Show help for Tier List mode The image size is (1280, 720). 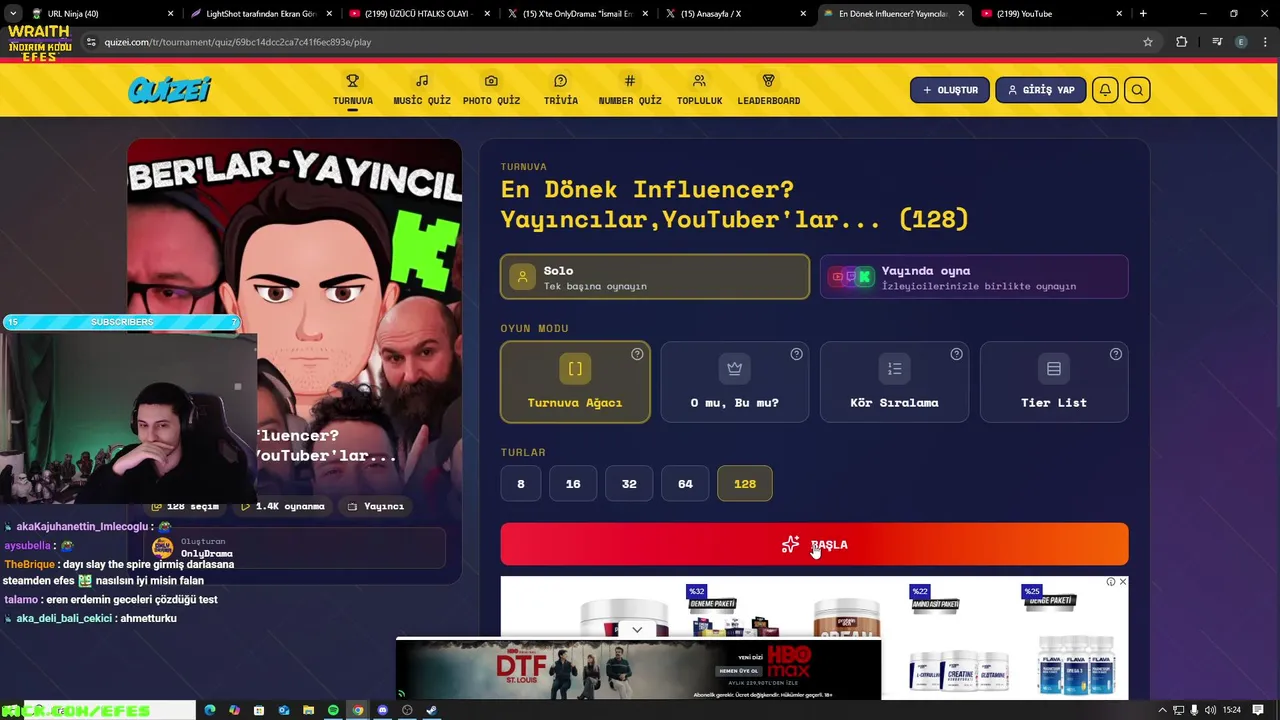[x=1116, y=354]
